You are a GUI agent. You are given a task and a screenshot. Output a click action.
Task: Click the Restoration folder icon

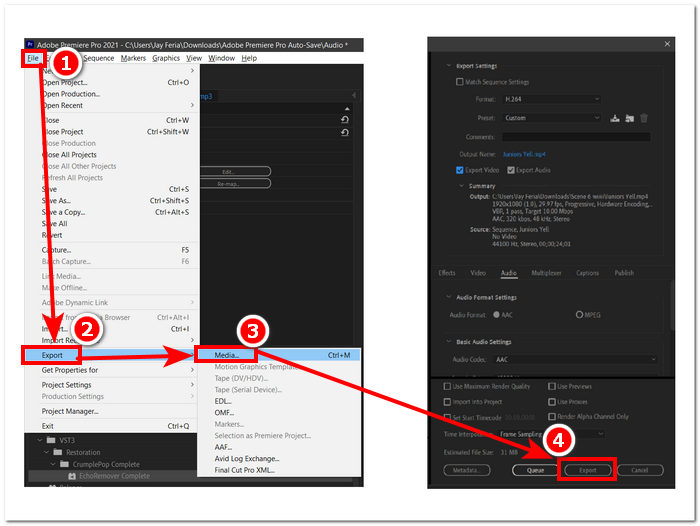[x=58, y=452]
